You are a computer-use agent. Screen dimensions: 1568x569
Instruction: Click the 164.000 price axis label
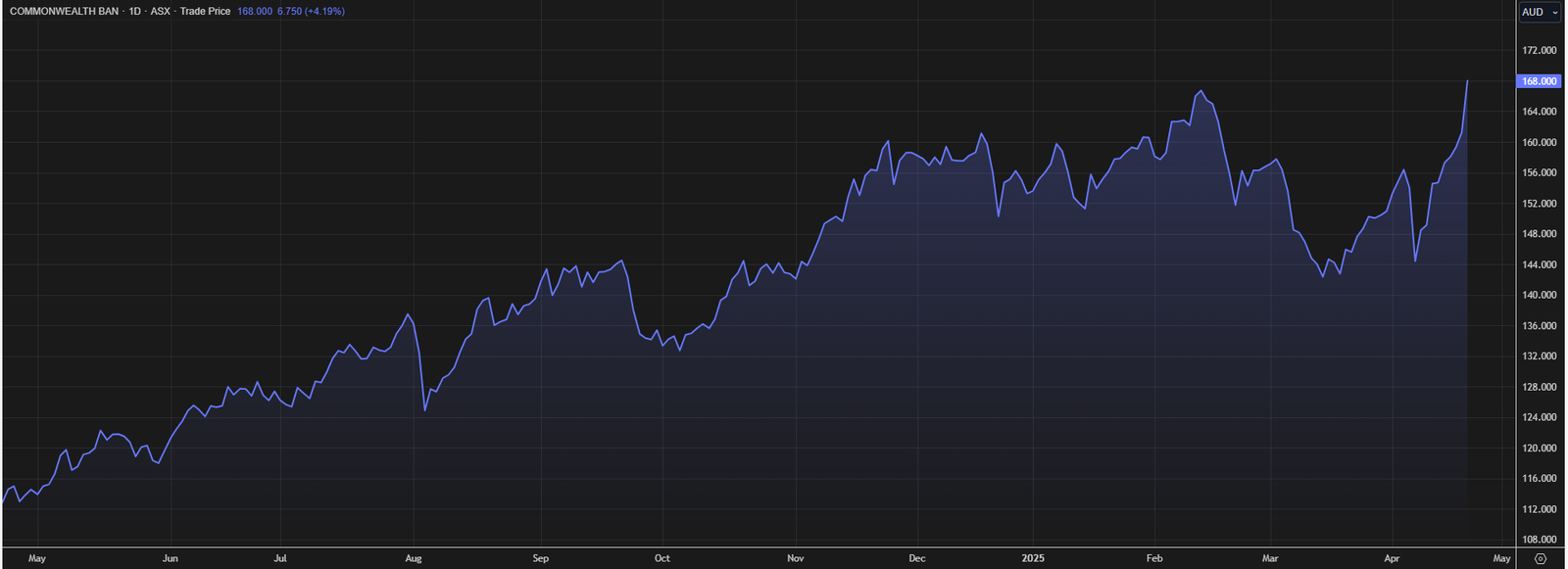1539,112
